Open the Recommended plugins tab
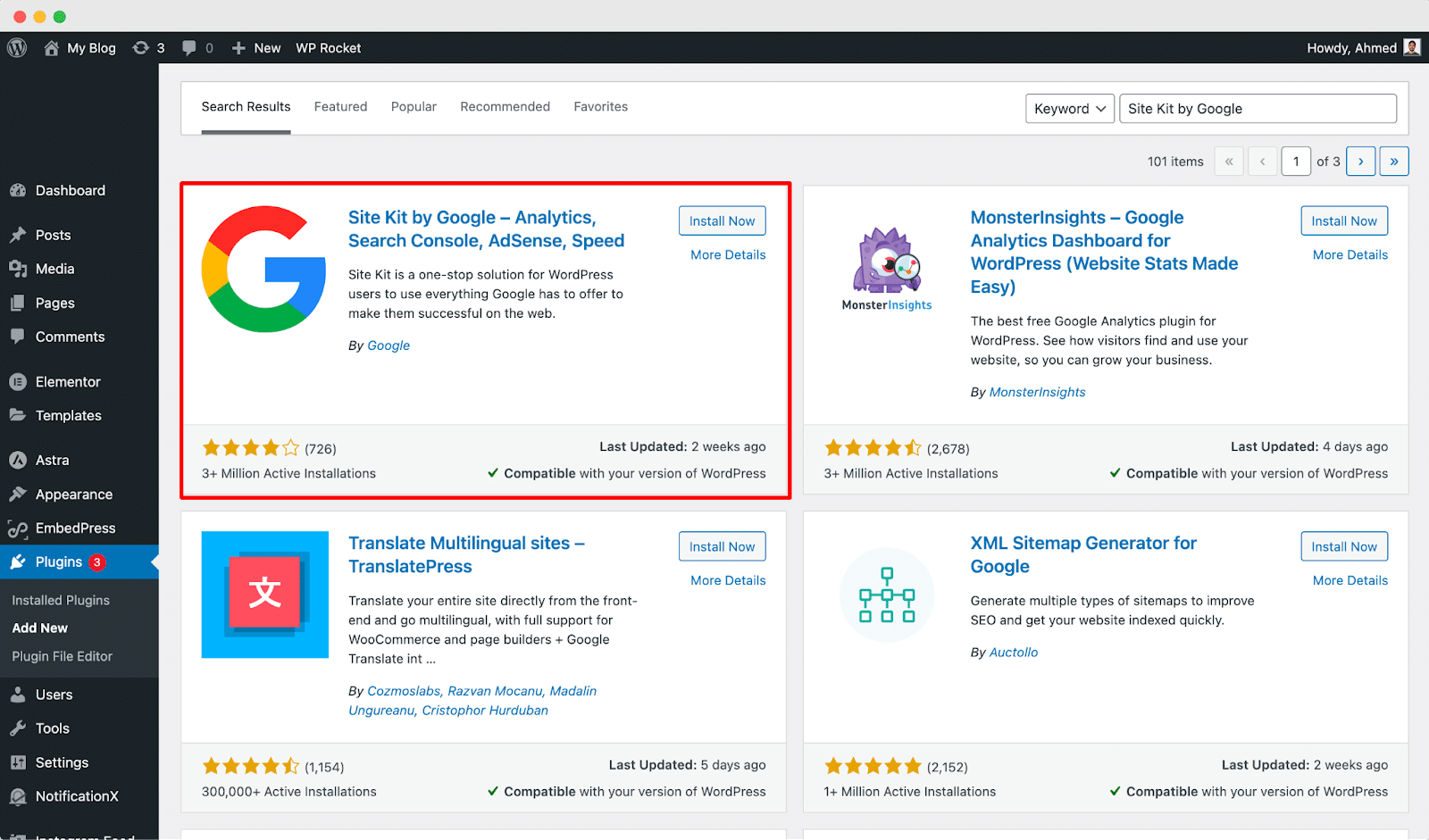This screenshot has height=840, width=1429. tap(505, 106)
